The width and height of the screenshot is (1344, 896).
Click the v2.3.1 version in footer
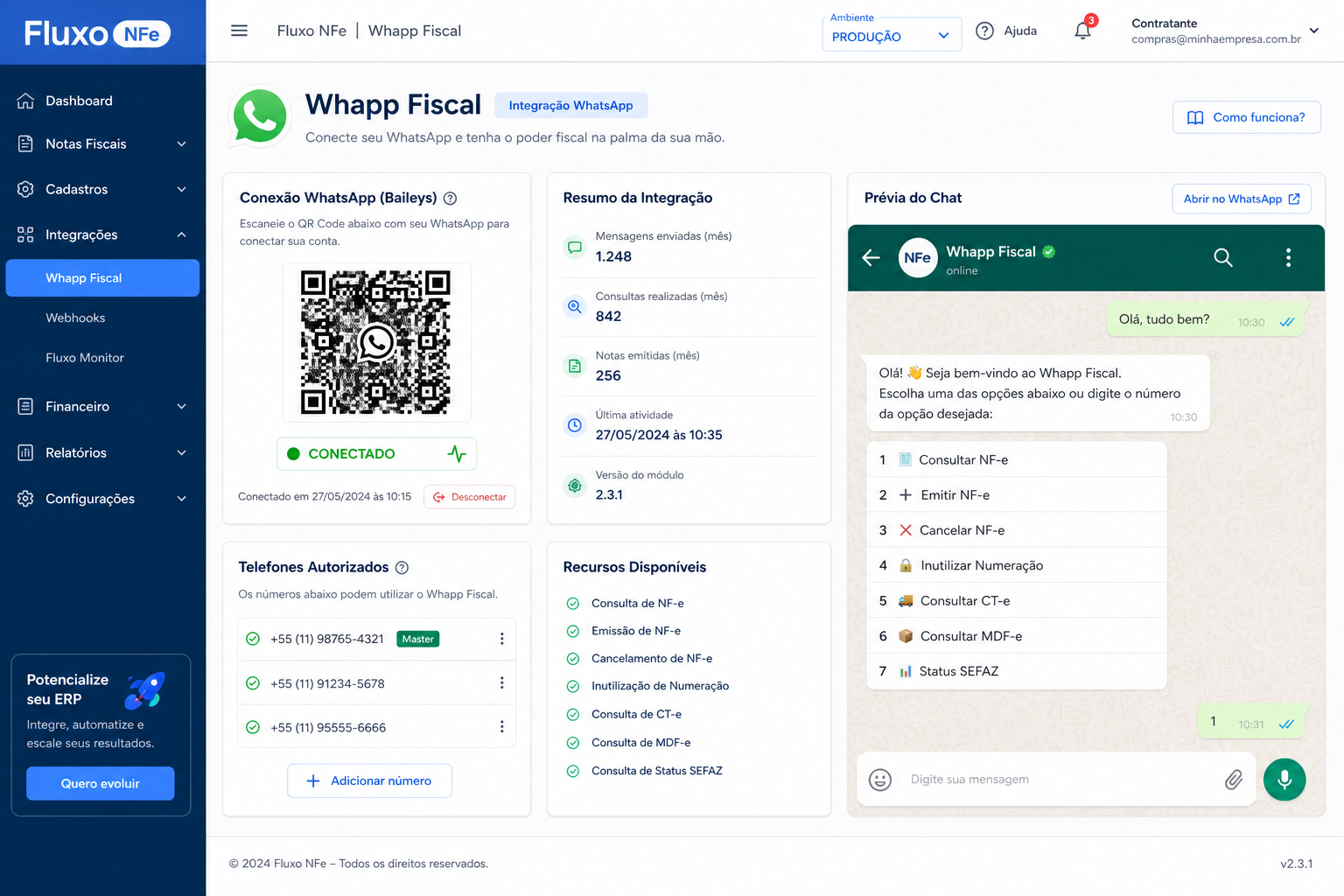(x=1296, y=864)
